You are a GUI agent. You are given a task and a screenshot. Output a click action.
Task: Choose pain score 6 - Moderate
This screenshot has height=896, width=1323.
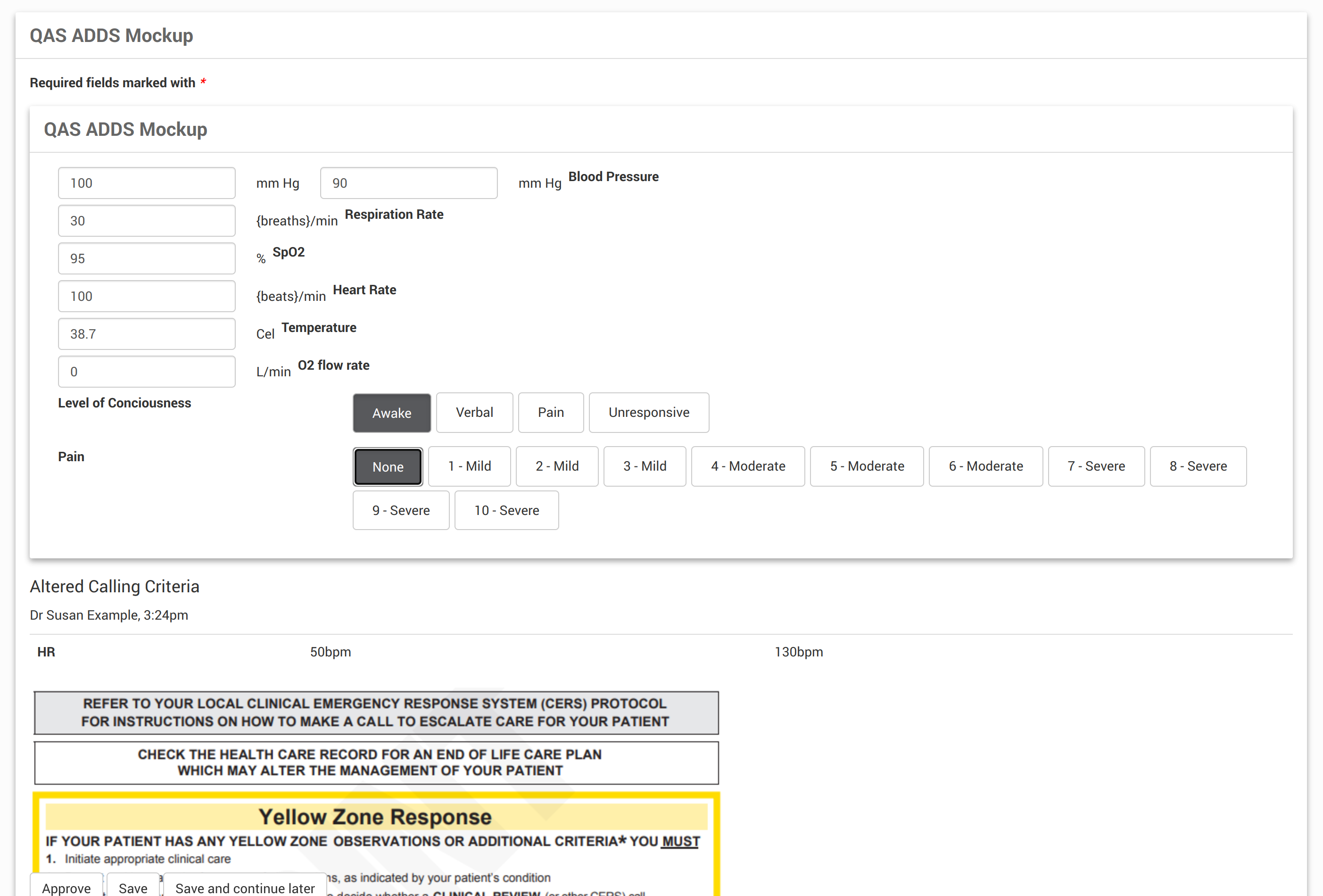(x=985, y=466)
